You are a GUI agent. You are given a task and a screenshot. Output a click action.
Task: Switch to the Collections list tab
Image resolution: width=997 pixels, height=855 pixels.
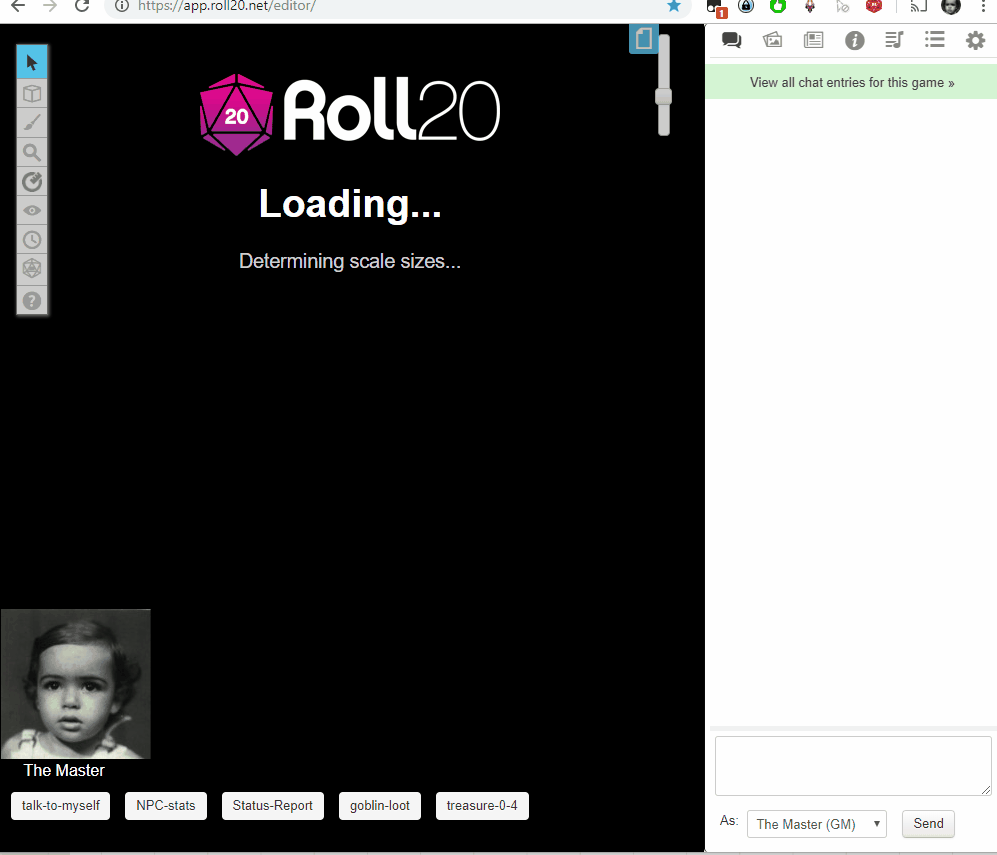934,40
